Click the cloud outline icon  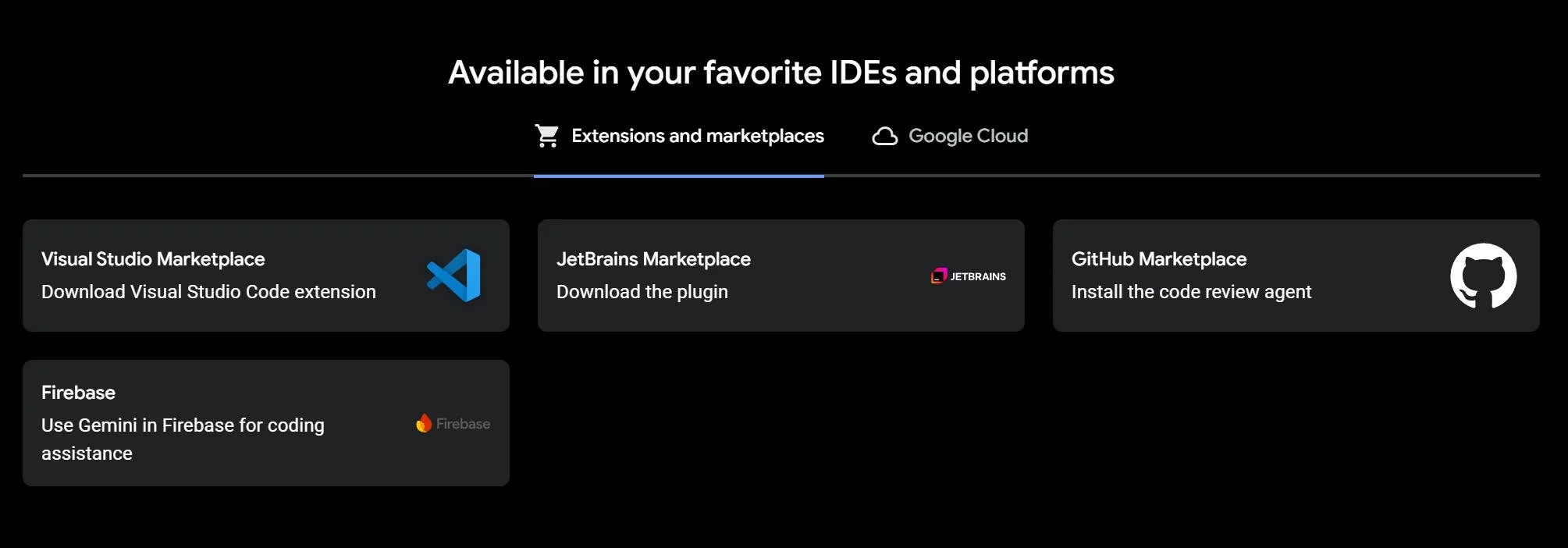884,136
